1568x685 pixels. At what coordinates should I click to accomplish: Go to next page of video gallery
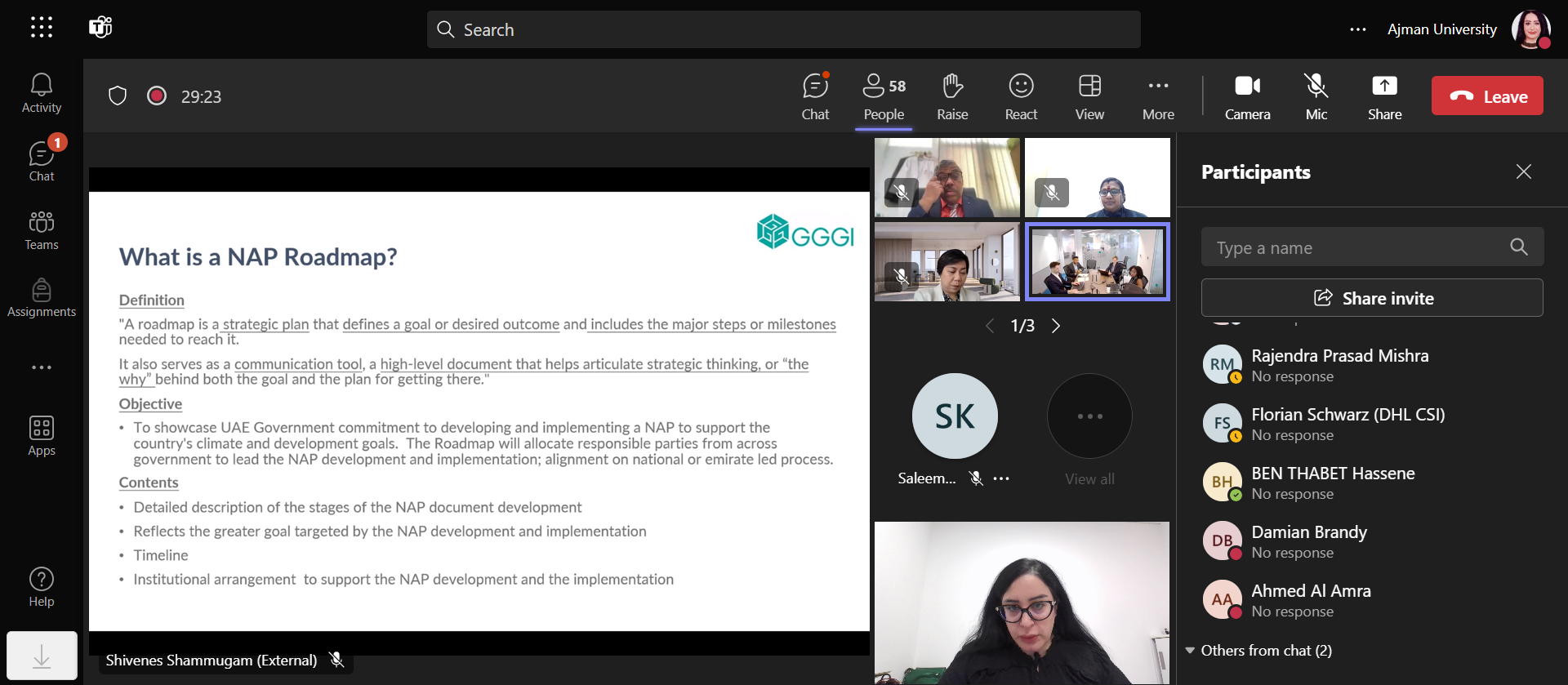[1056, 326]
